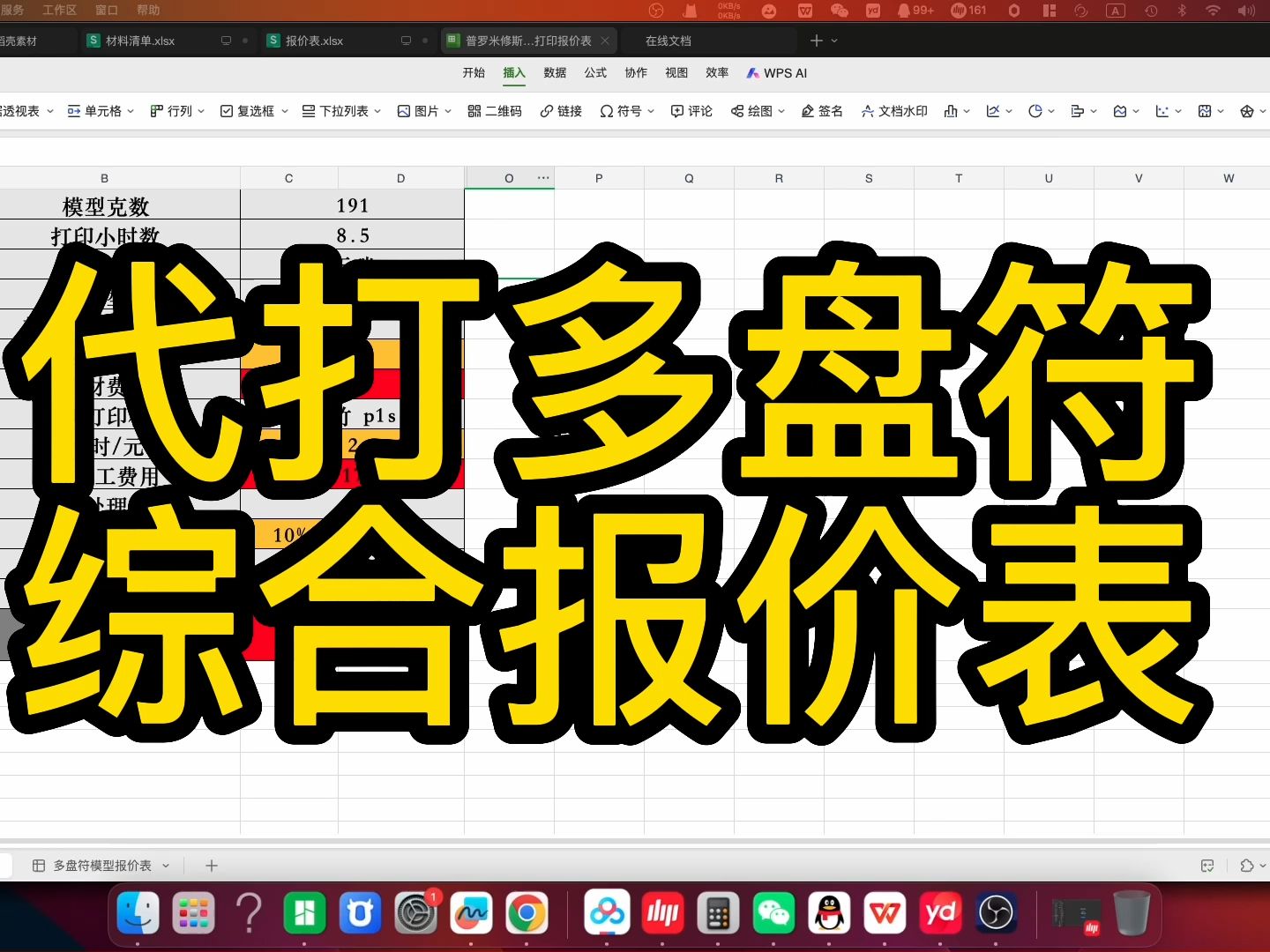The image size is (1270, 952).
Task: Insert a QR code (二维码)
Action: tap(495, 111)
